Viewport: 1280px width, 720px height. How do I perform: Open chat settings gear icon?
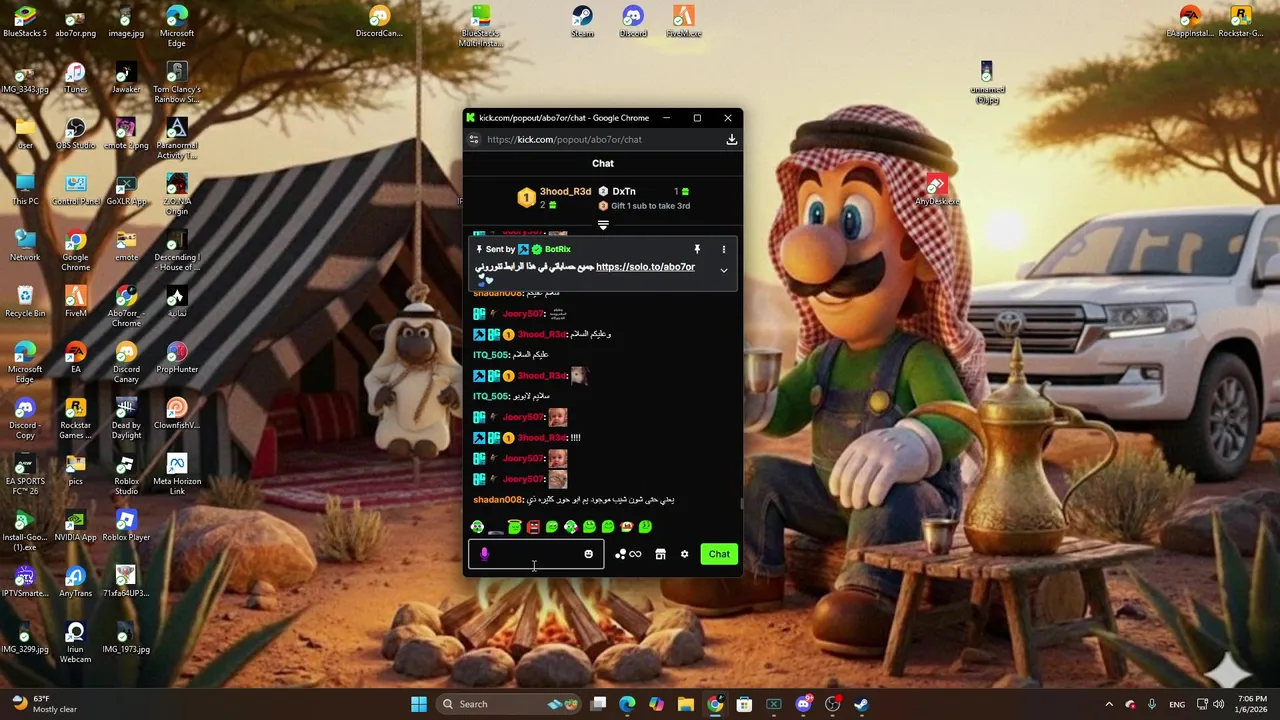coord(684,554)
